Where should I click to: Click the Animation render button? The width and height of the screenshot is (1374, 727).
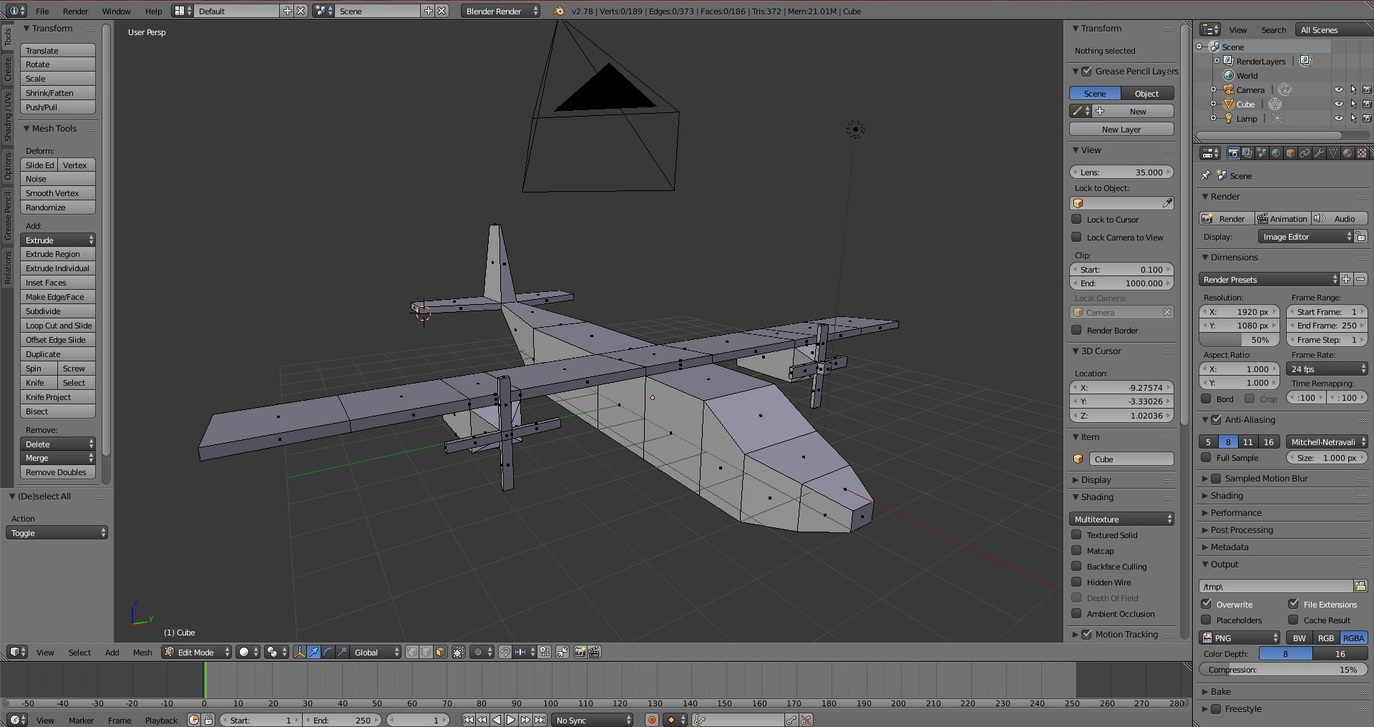click(1282, 218)
